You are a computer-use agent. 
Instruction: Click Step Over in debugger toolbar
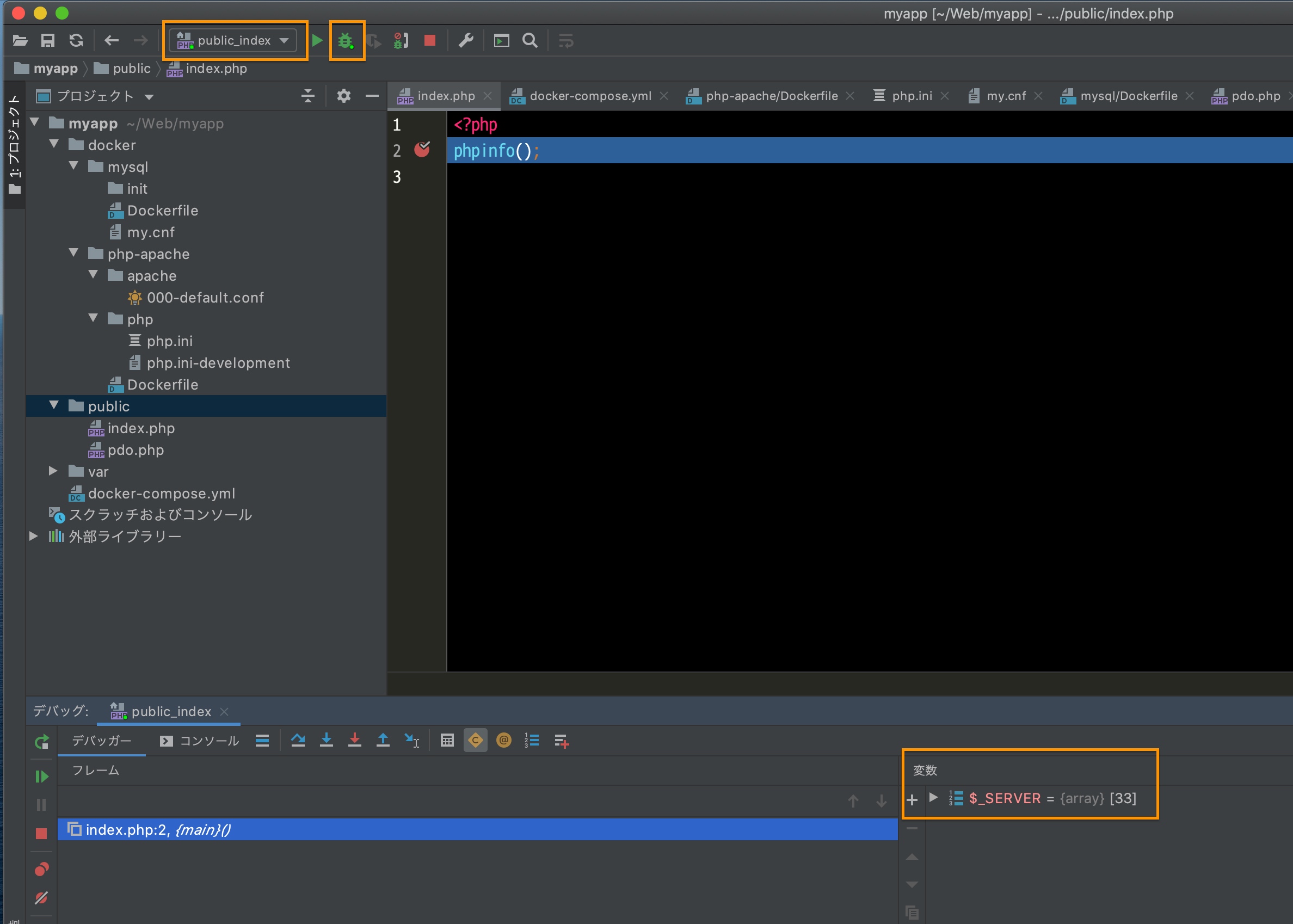click(298, 740)
